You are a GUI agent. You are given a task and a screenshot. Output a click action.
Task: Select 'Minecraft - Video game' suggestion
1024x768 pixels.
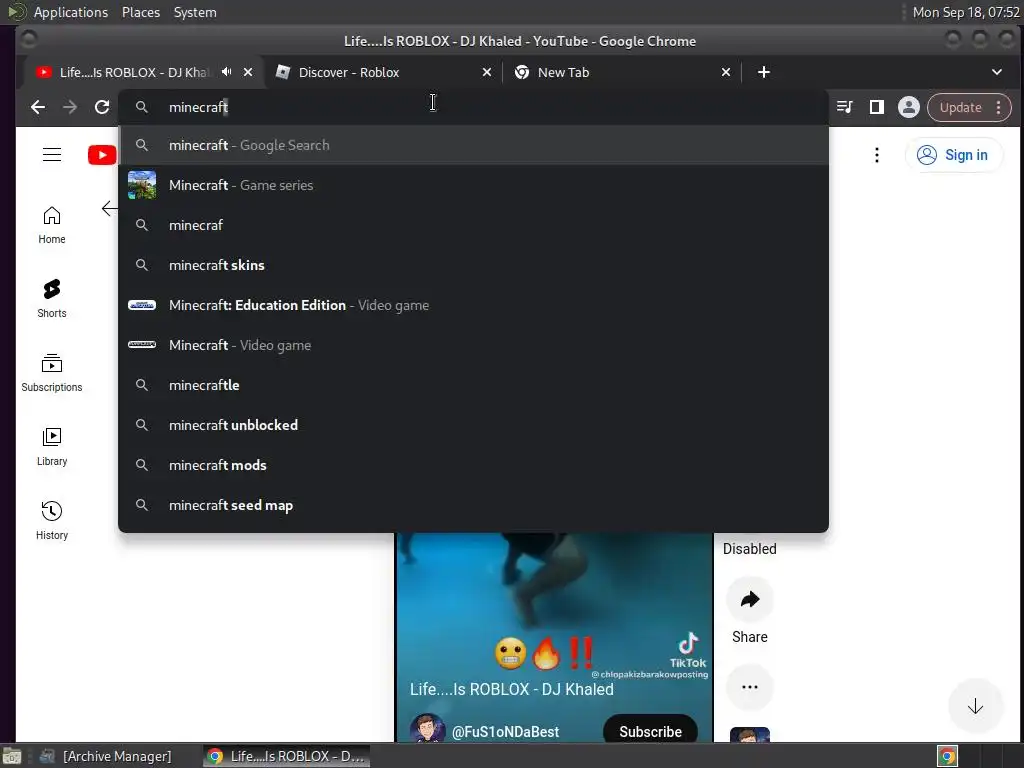[473, 345]
